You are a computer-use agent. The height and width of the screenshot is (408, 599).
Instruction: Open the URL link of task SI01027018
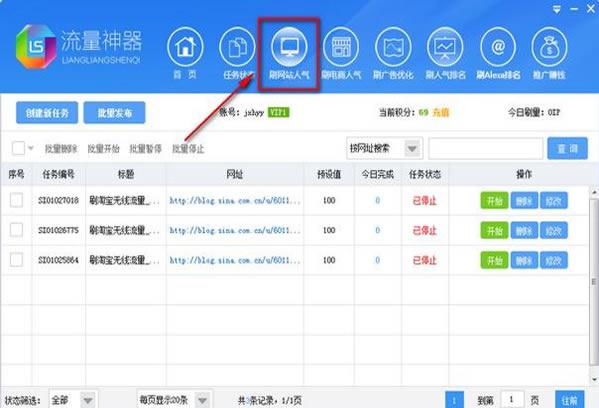(235, 200)
